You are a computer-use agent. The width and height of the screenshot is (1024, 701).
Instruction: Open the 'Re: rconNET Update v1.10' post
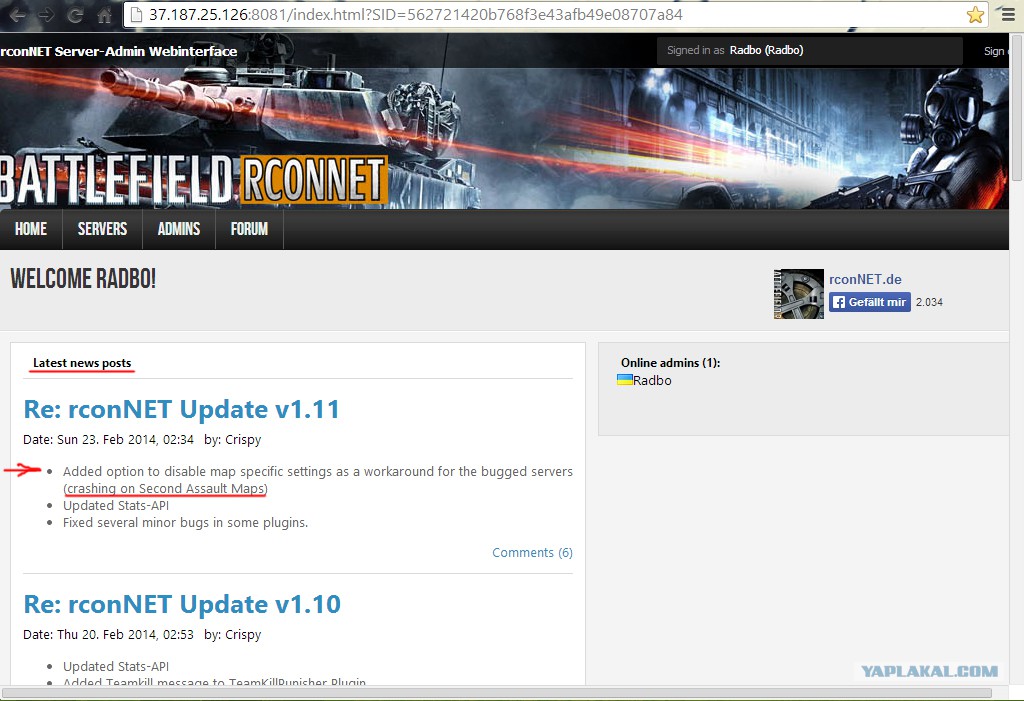(182, 604)
